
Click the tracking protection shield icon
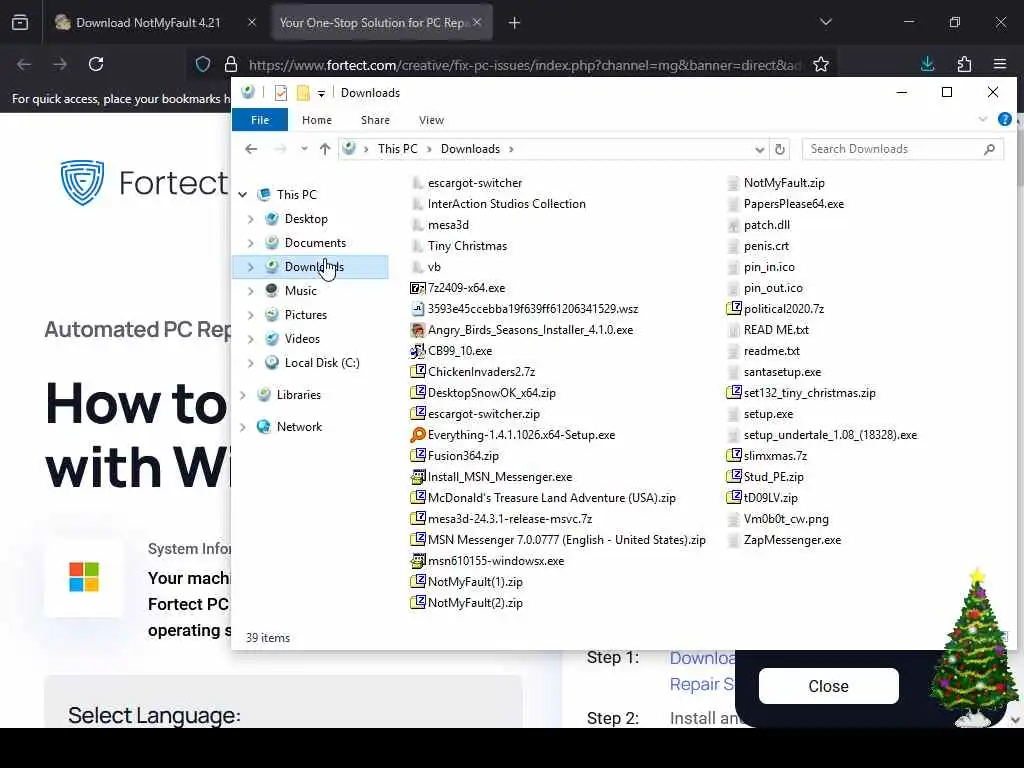(x=203, y=64)
